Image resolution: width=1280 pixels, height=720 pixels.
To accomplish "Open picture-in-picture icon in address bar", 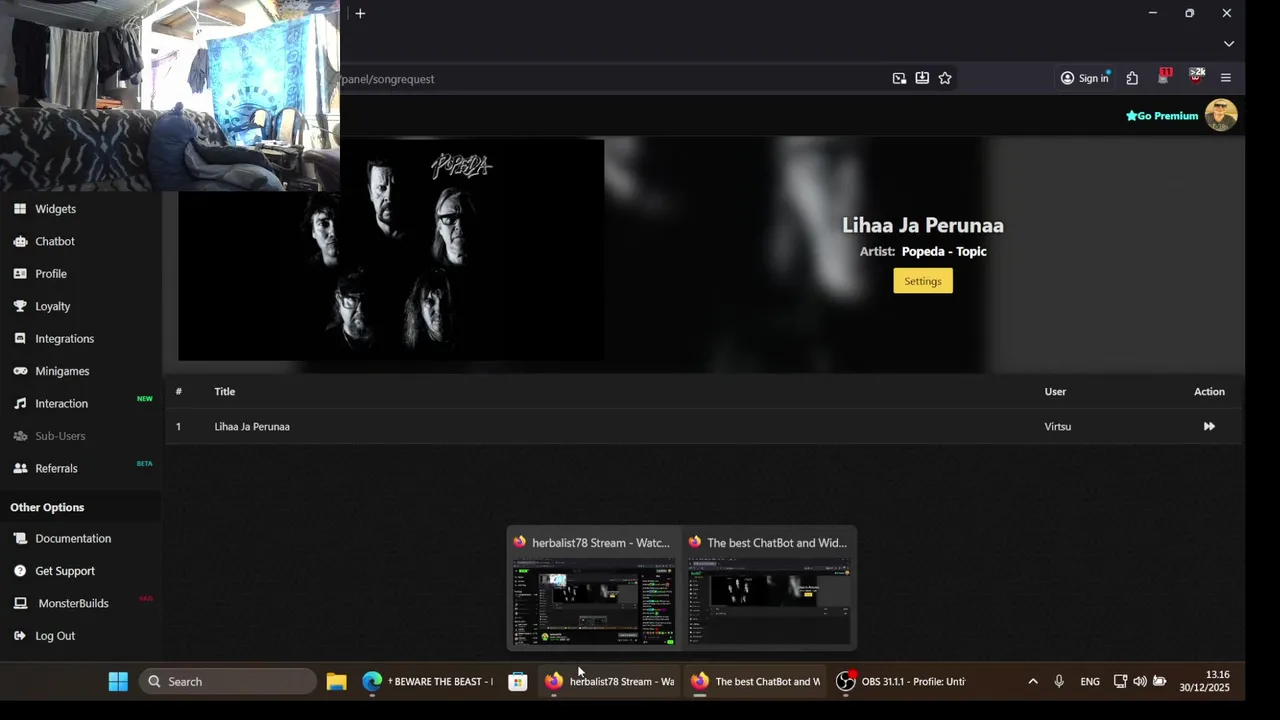I will [899, 78].
